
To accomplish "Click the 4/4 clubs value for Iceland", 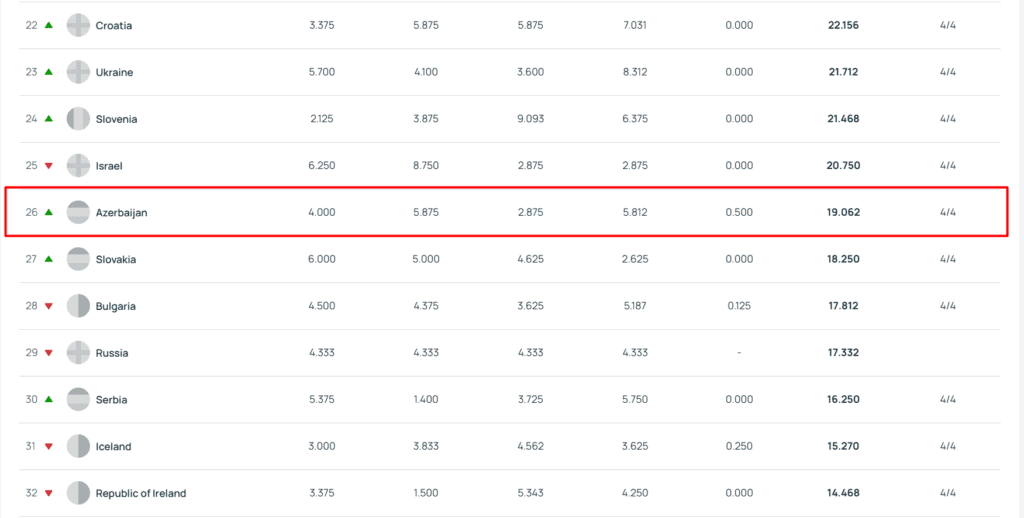I will [x=948, y=446].
